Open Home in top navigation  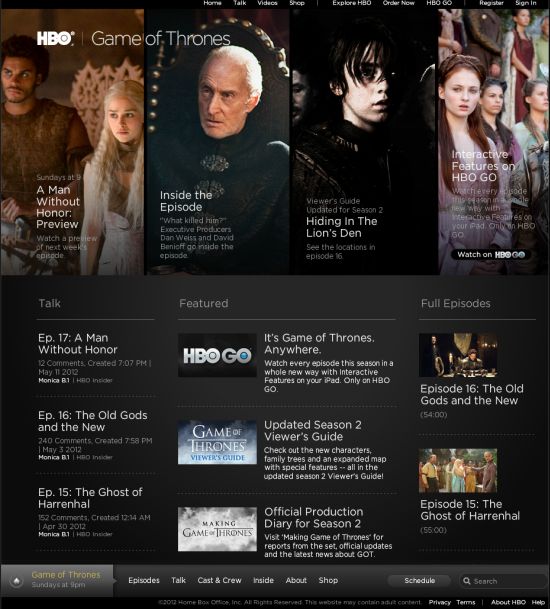(212, 3)
